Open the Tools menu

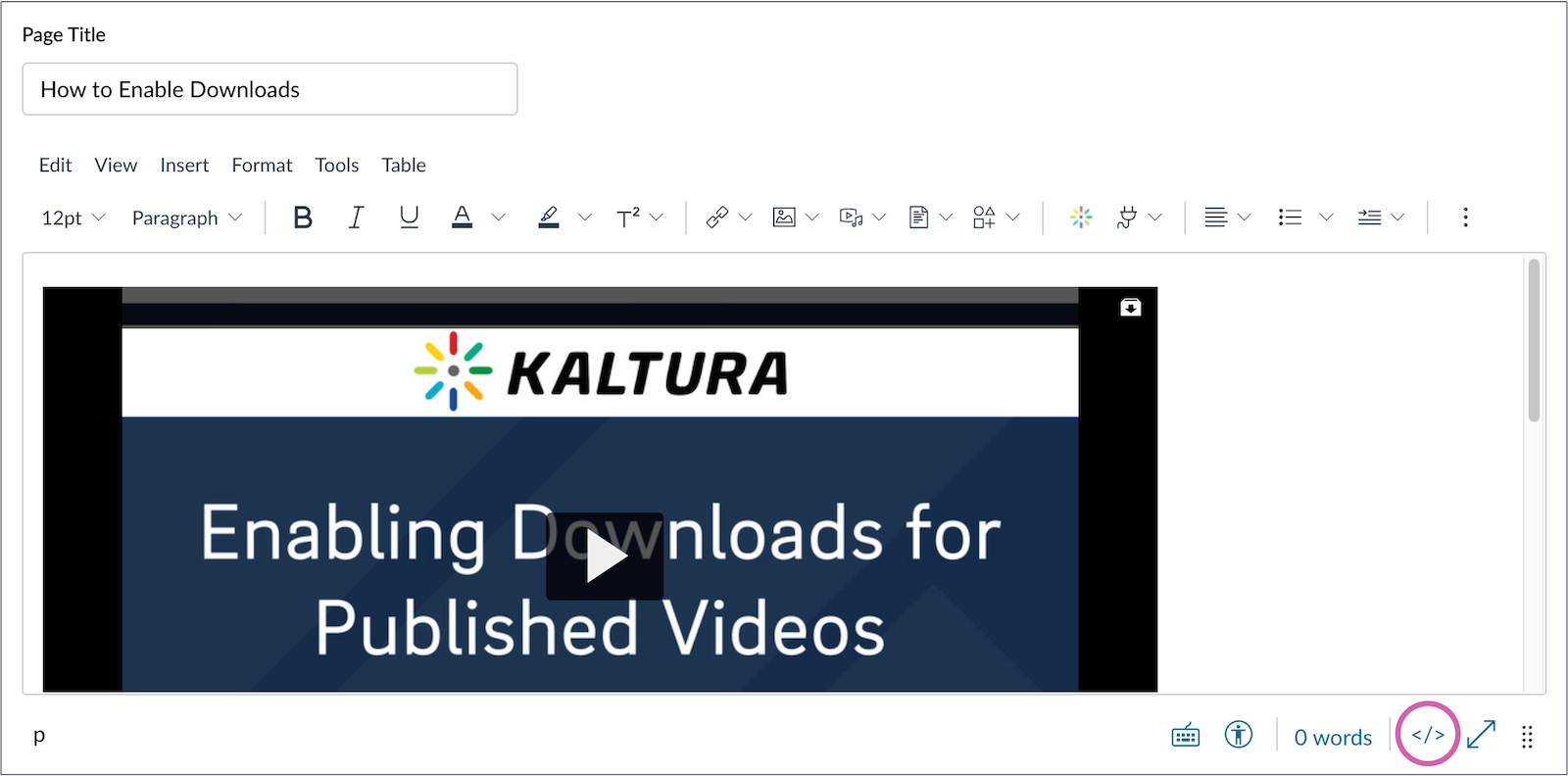tap(337, 166)
